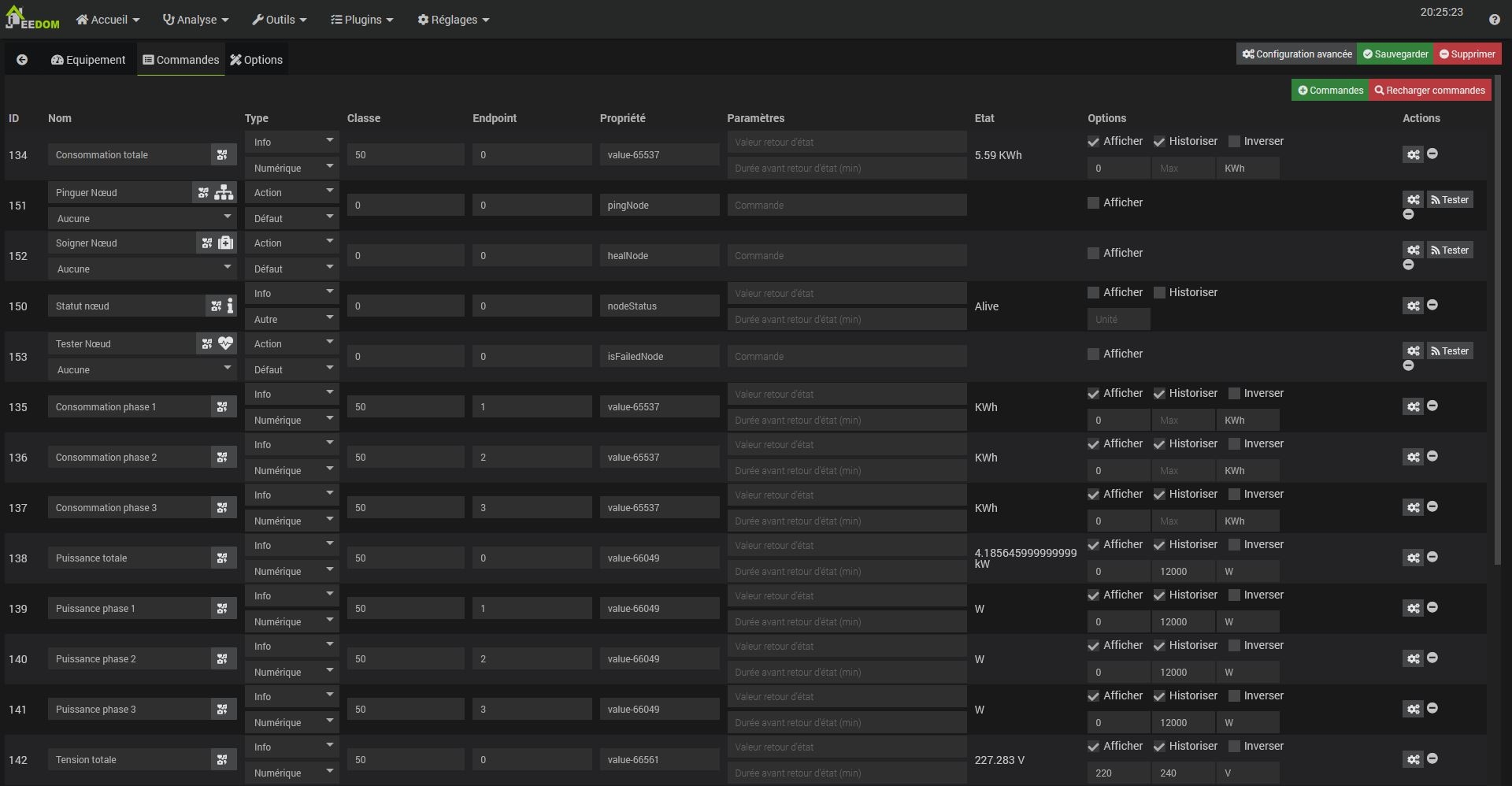
Task: Remove Puissance phase 1 via minus icon
Action: (1432, 607)
